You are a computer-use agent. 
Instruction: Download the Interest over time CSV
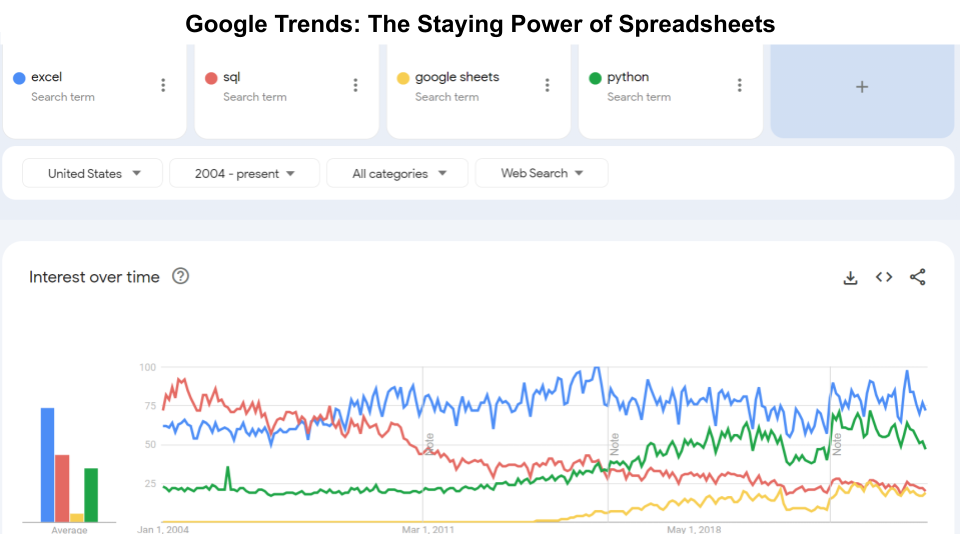[851, 277]
